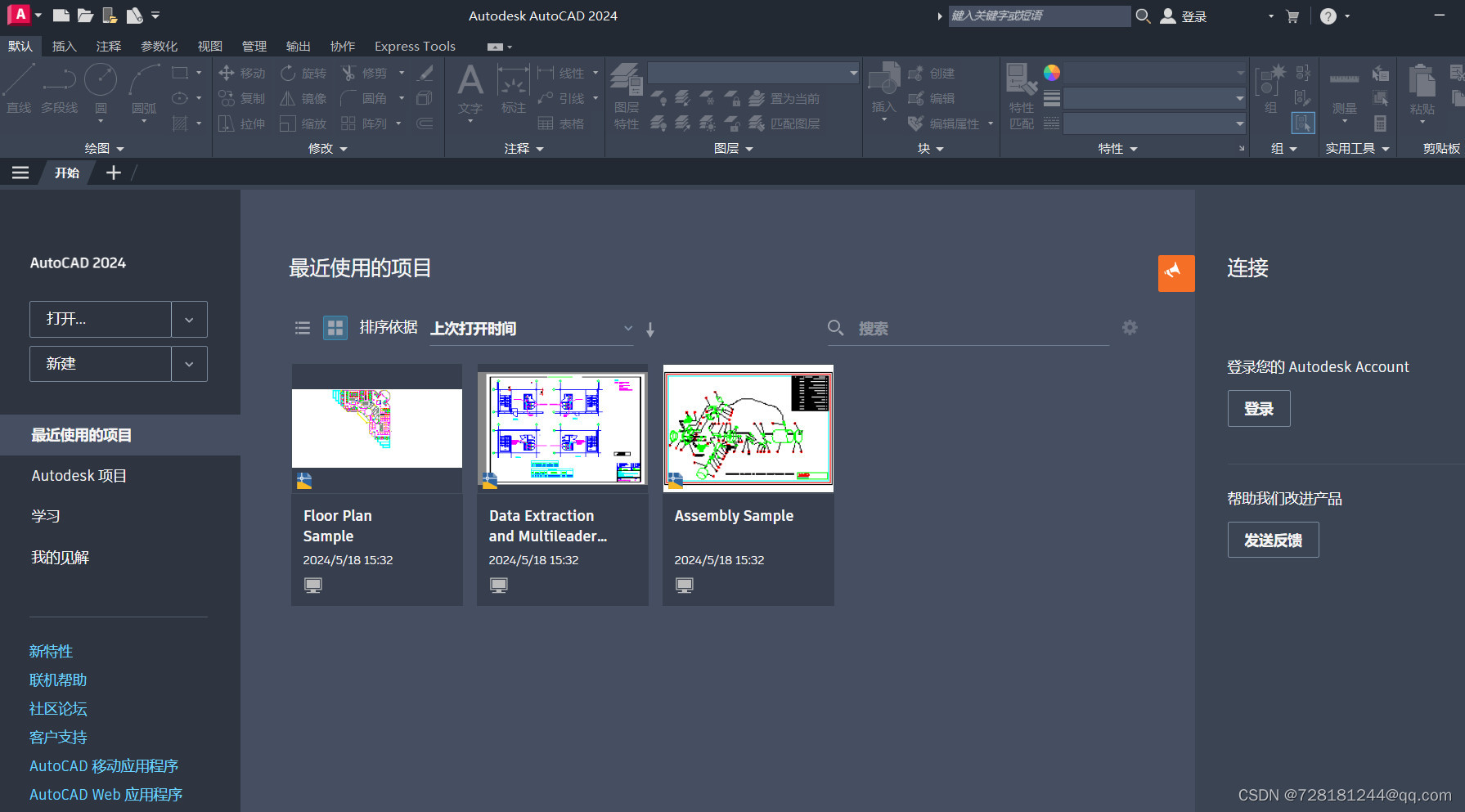Open the 视图 ribbon tab
Viewport: 1465px width, 812px height.
click(x=209, y=47)
